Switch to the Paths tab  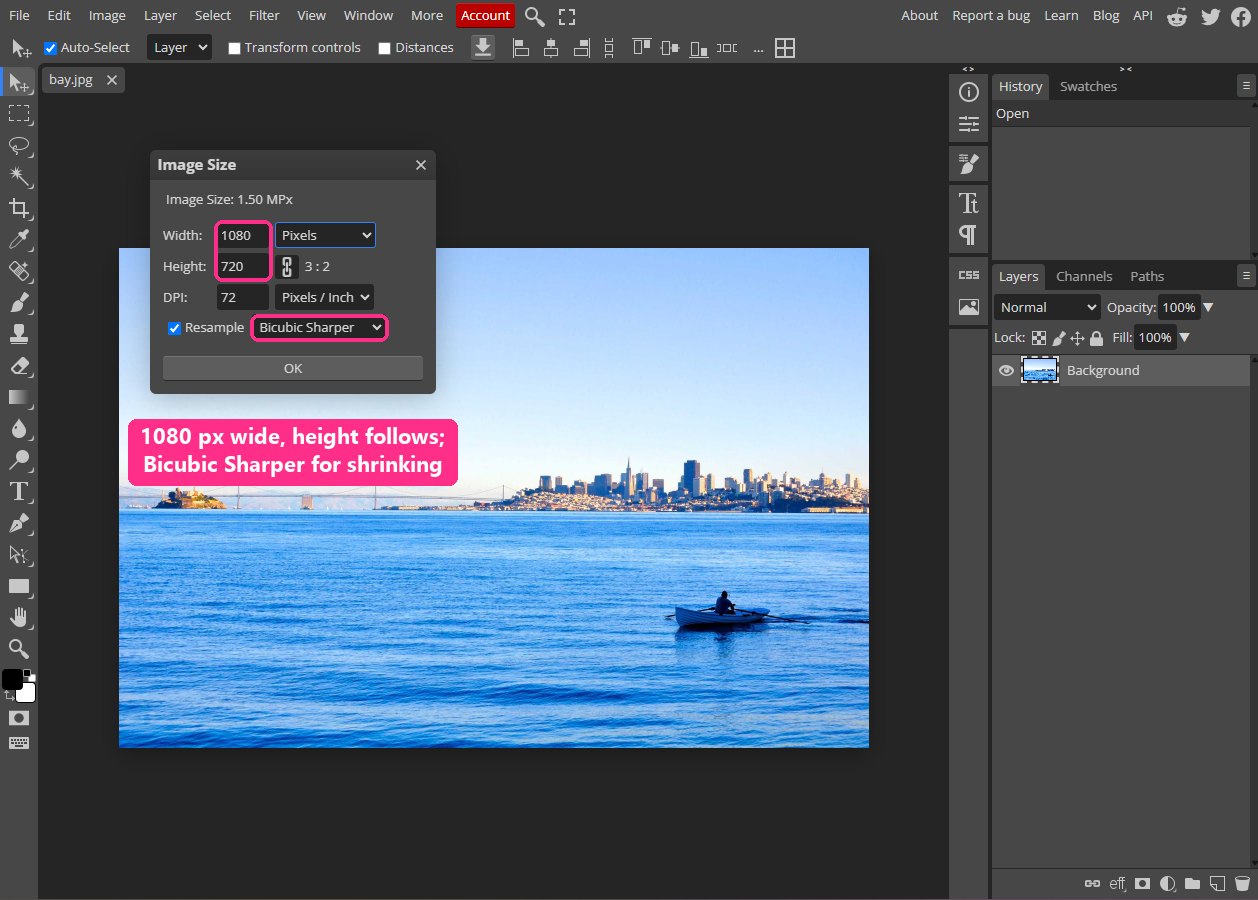[1147, 276]
